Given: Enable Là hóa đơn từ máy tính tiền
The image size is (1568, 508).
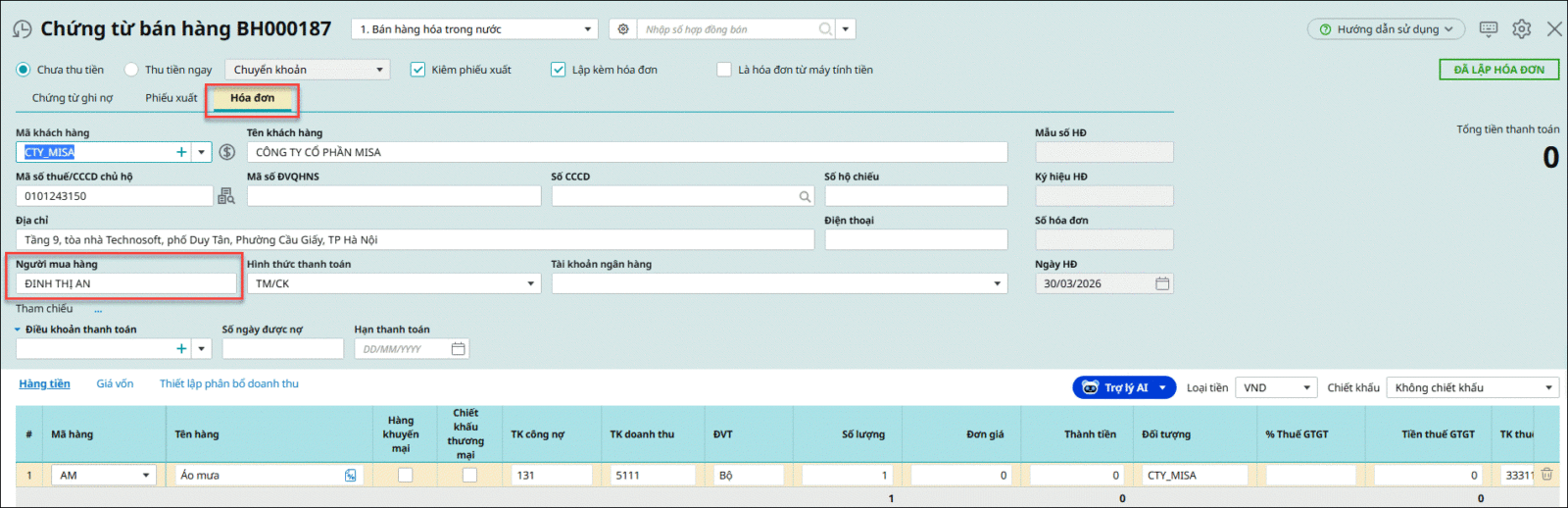Looking at the screenshot, I should pos(724,70).
